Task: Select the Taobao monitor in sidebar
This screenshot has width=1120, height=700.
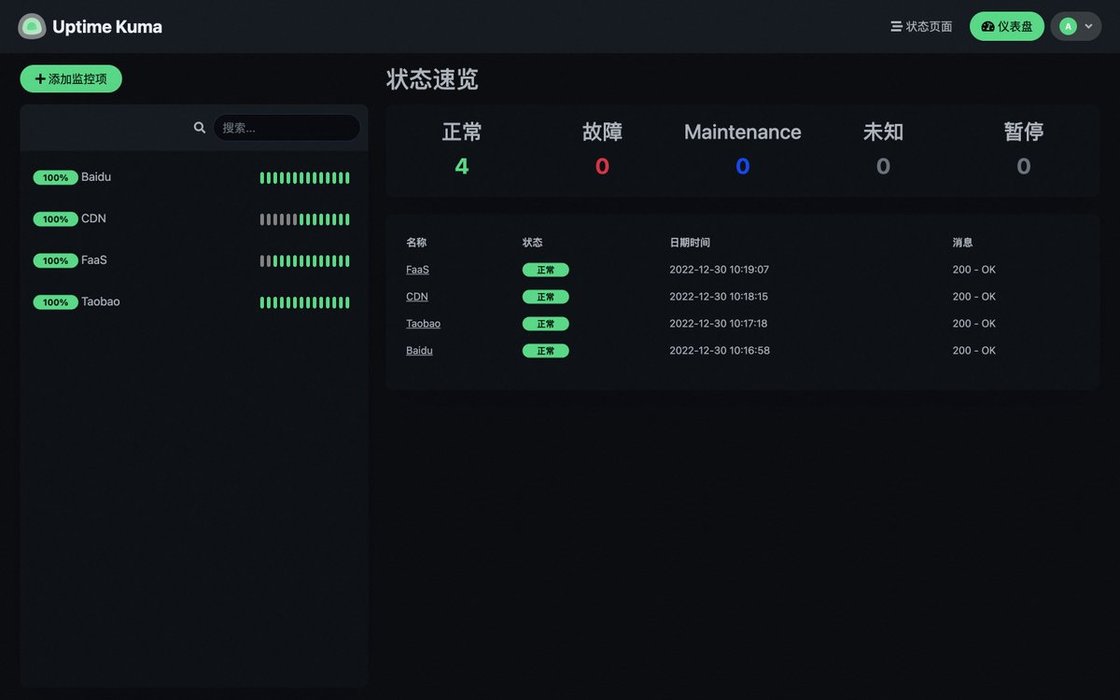Action: (x=100, y=302)
